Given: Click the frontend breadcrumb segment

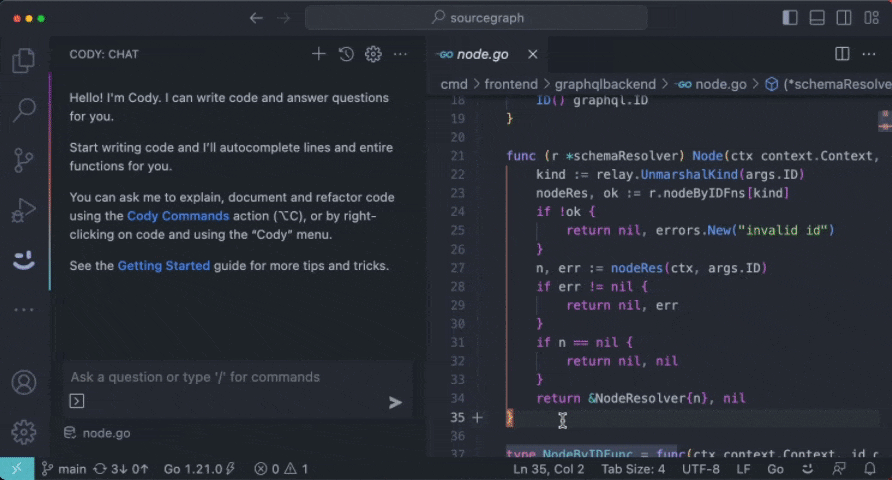Looking at the screenshot, I should [x=511, y=84].
